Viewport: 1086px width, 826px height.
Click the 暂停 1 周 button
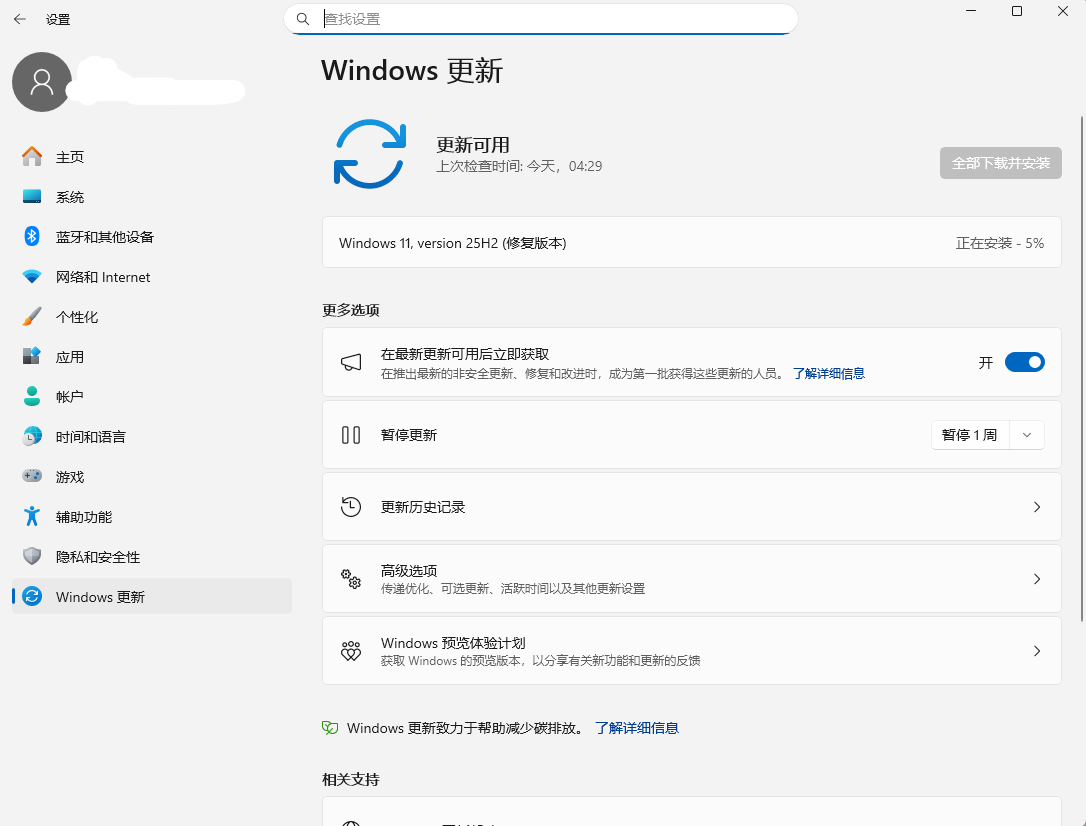[x=970, y=435]
